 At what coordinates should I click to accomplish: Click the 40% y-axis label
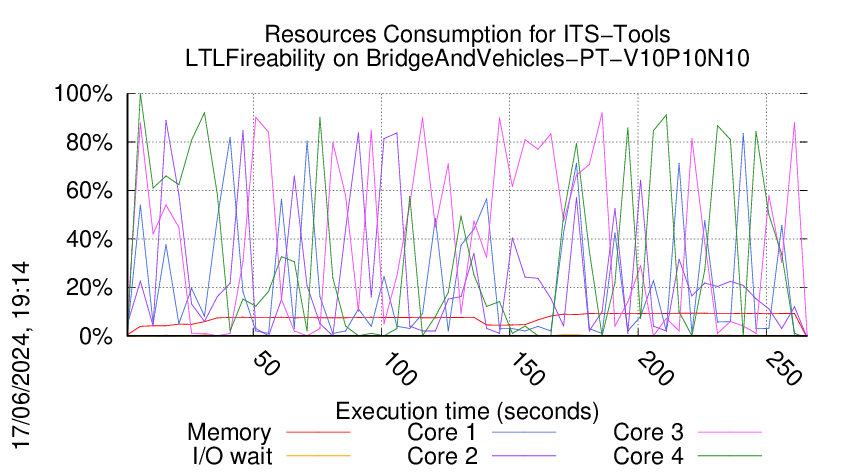pos(89,239)
